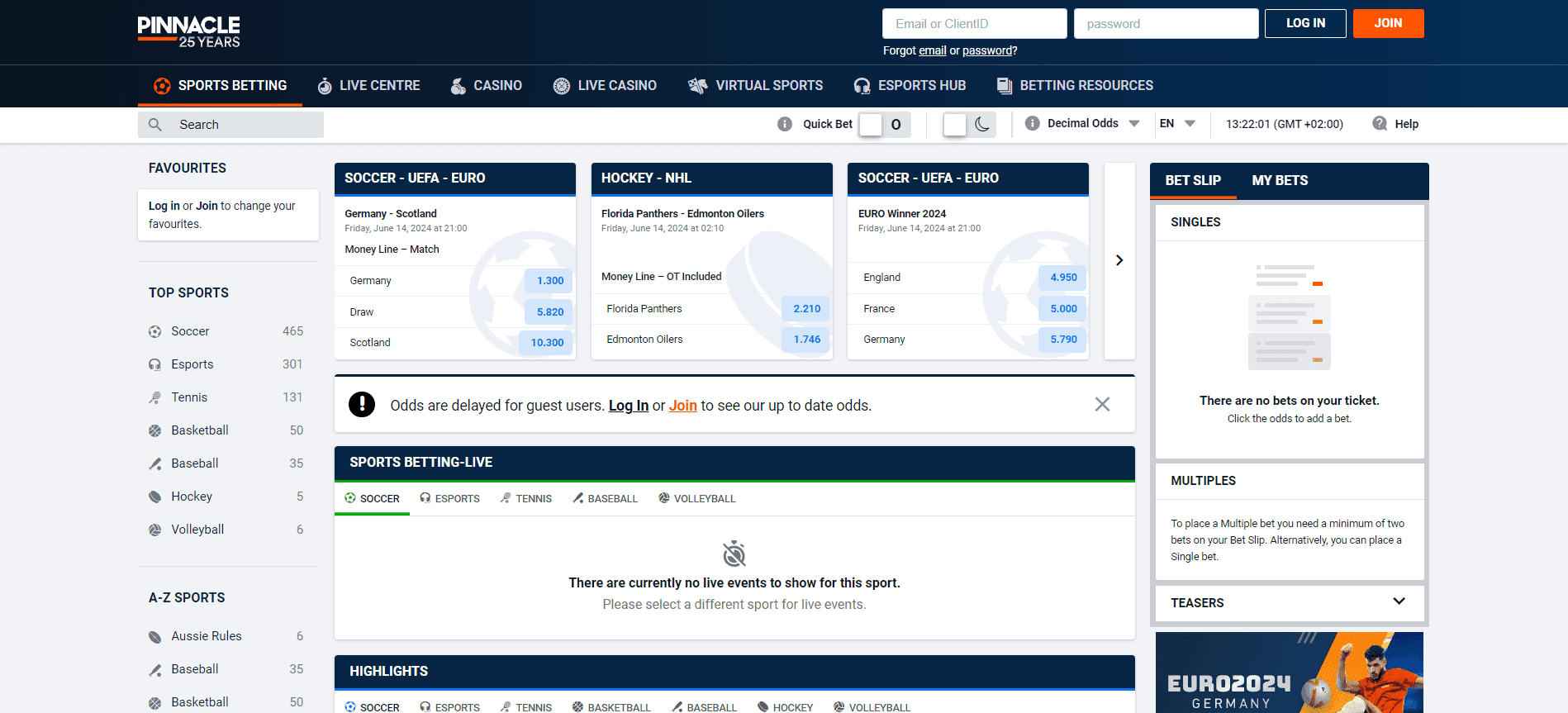Click the Help question mark icon

click(1380, 123)
